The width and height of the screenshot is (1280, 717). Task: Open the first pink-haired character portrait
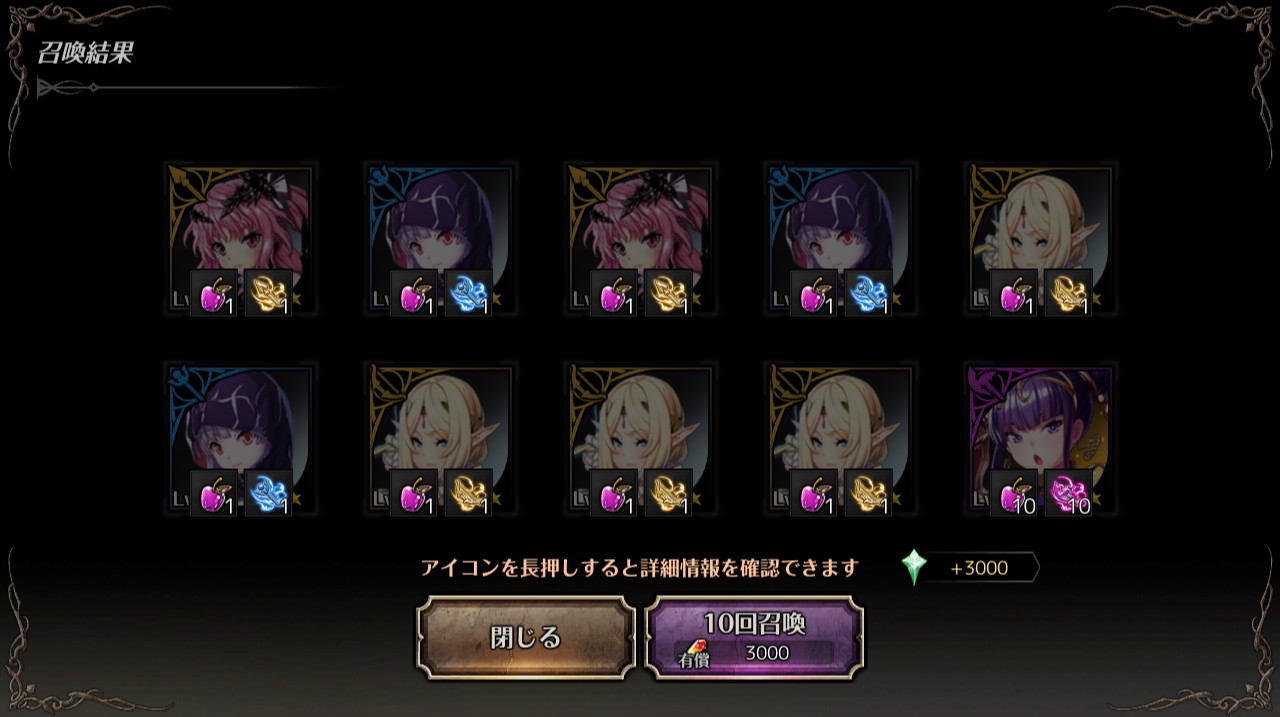(x=240, y=240)
